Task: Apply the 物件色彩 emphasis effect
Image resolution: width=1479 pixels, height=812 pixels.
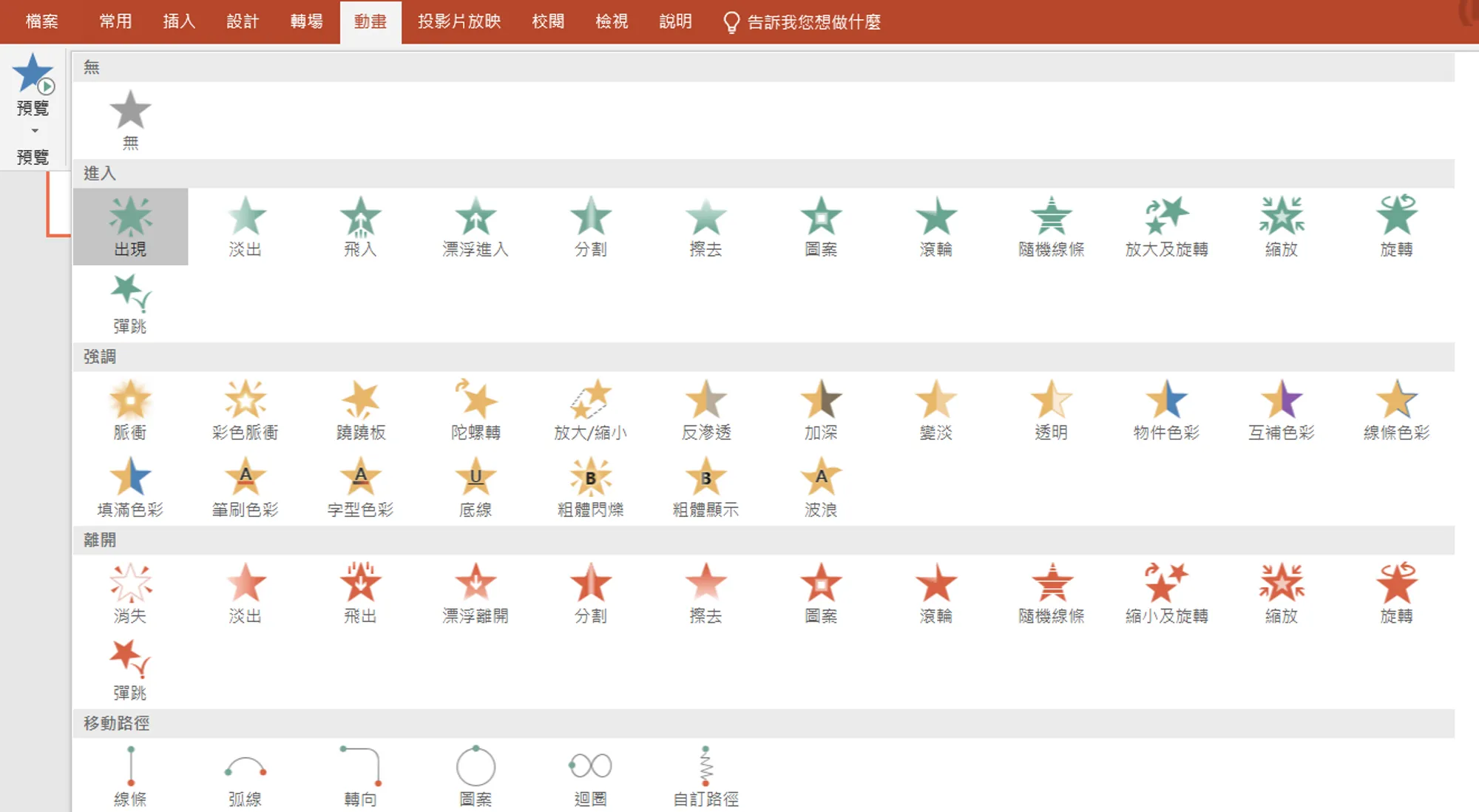Action: click(x=1166, y=410)
